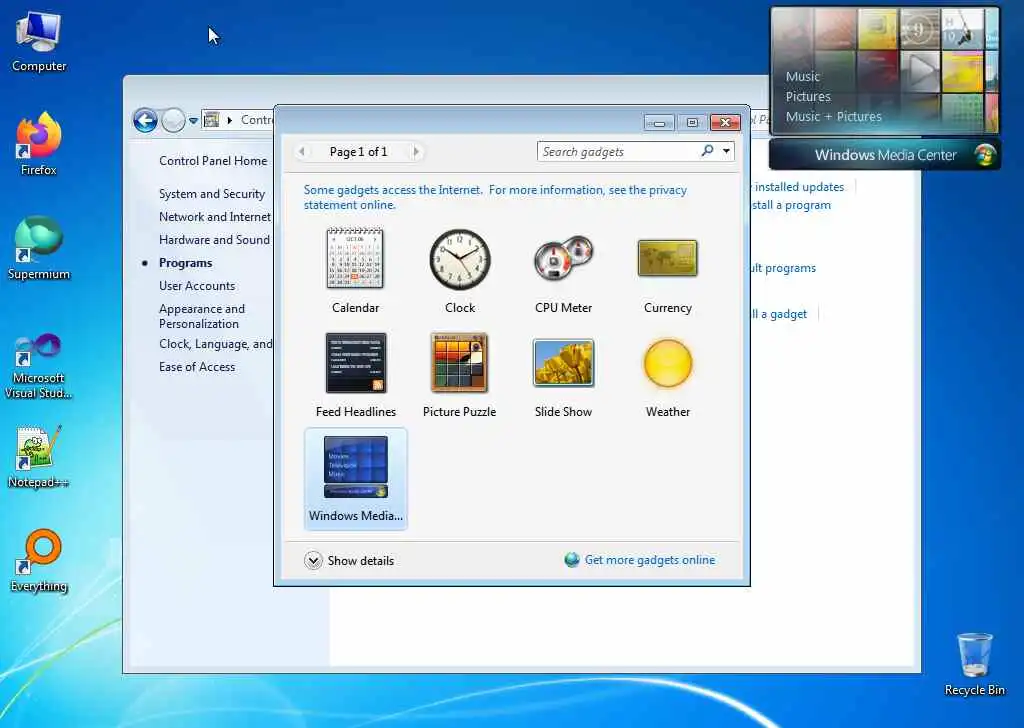Open view installed updates link
The image size is (1024, 728).
[x=797, y=187]
